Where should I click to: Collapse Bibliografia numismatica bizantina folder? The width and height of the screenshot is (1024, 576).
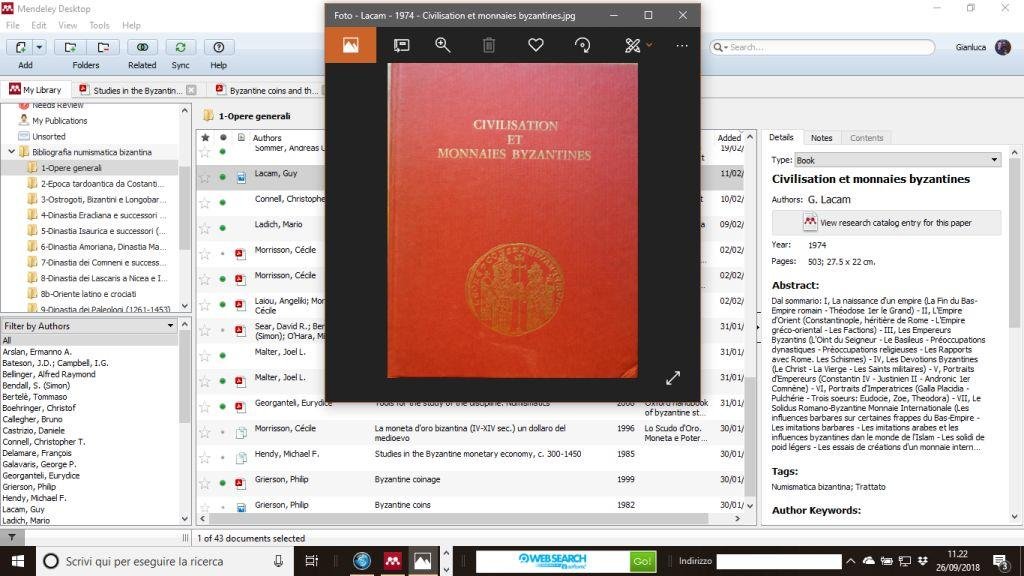point(12,152)
